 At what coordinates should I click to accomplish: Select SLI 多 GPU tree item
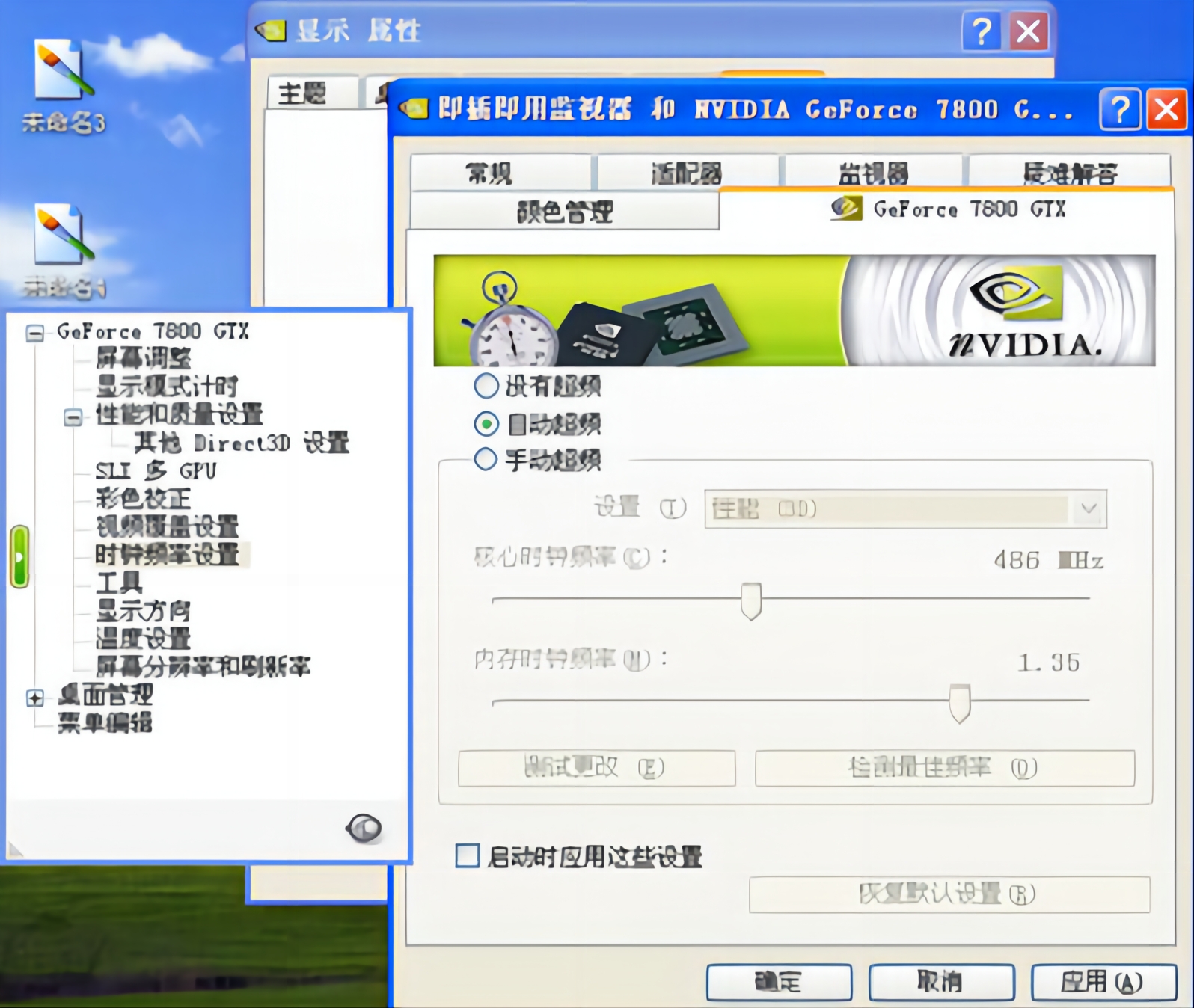click(156, 470)
